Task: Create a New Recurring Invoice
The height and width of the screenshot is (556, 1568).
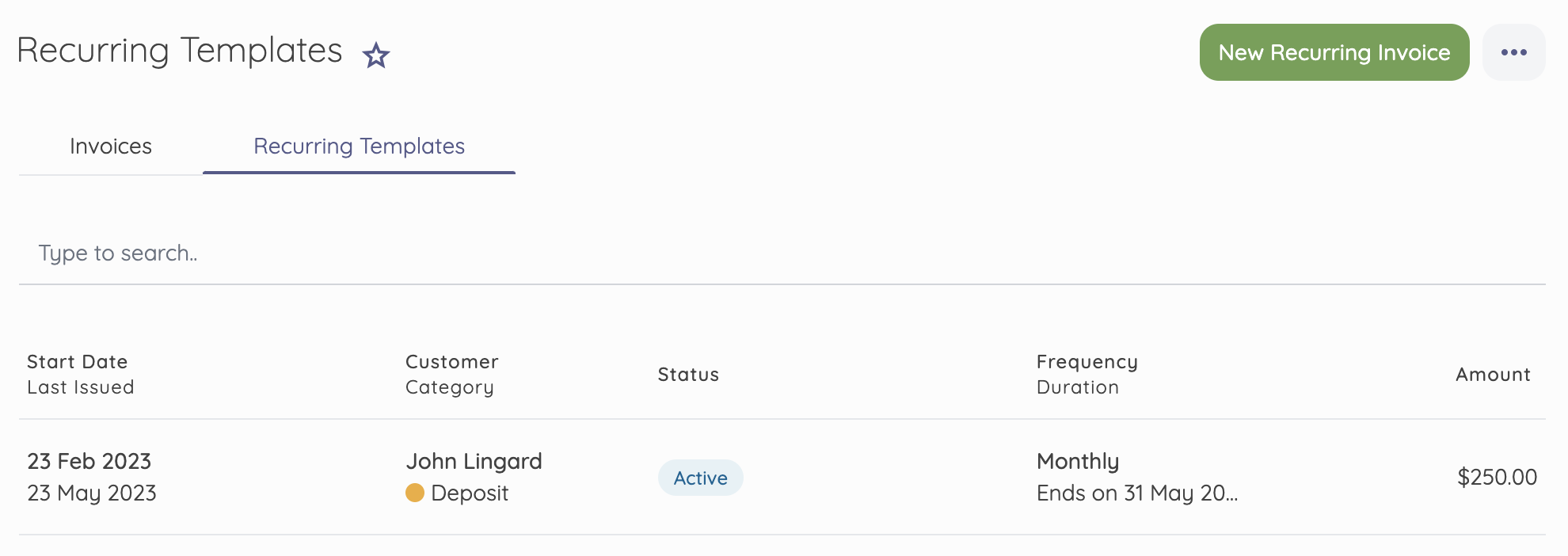Action: (1334, 52)
